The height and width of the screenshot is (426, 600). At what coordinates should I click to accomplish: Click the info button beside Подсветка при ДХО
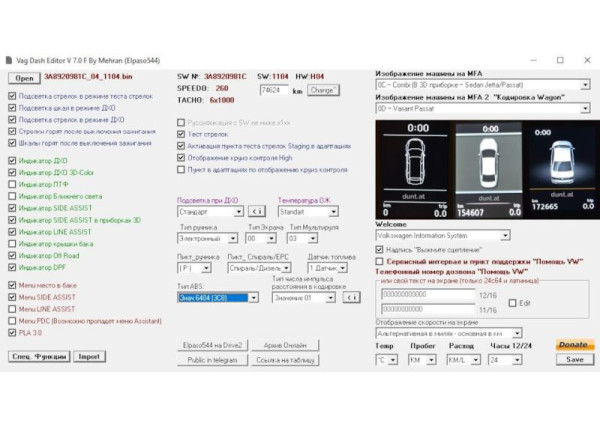[x=255, y=212]
